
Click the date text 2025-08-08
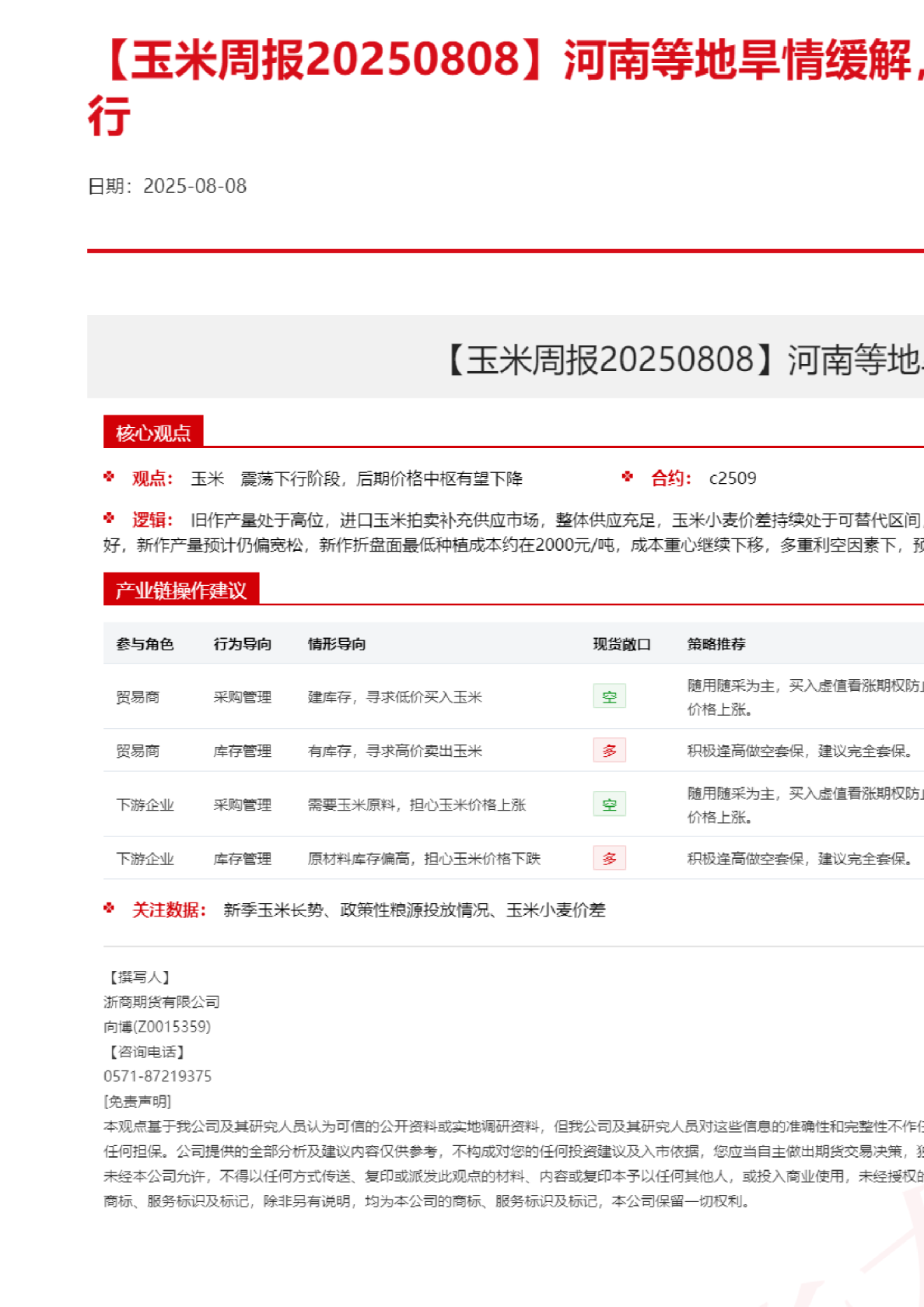click(x=194, y=186)
